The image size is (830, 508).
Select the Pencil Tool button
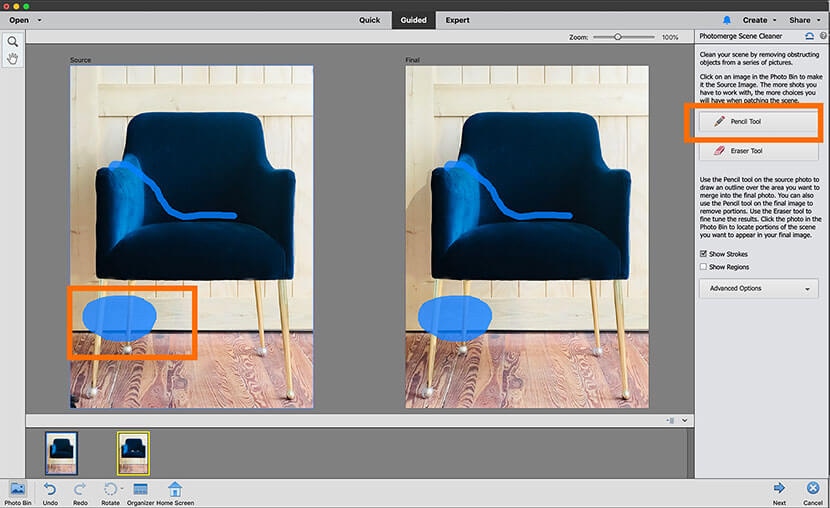[x=758, y=121]
